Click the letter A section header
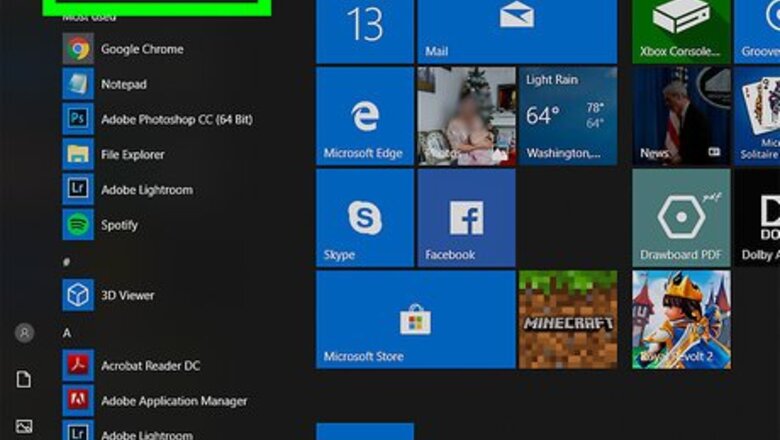780x440 pixels. tap(67, 333)
